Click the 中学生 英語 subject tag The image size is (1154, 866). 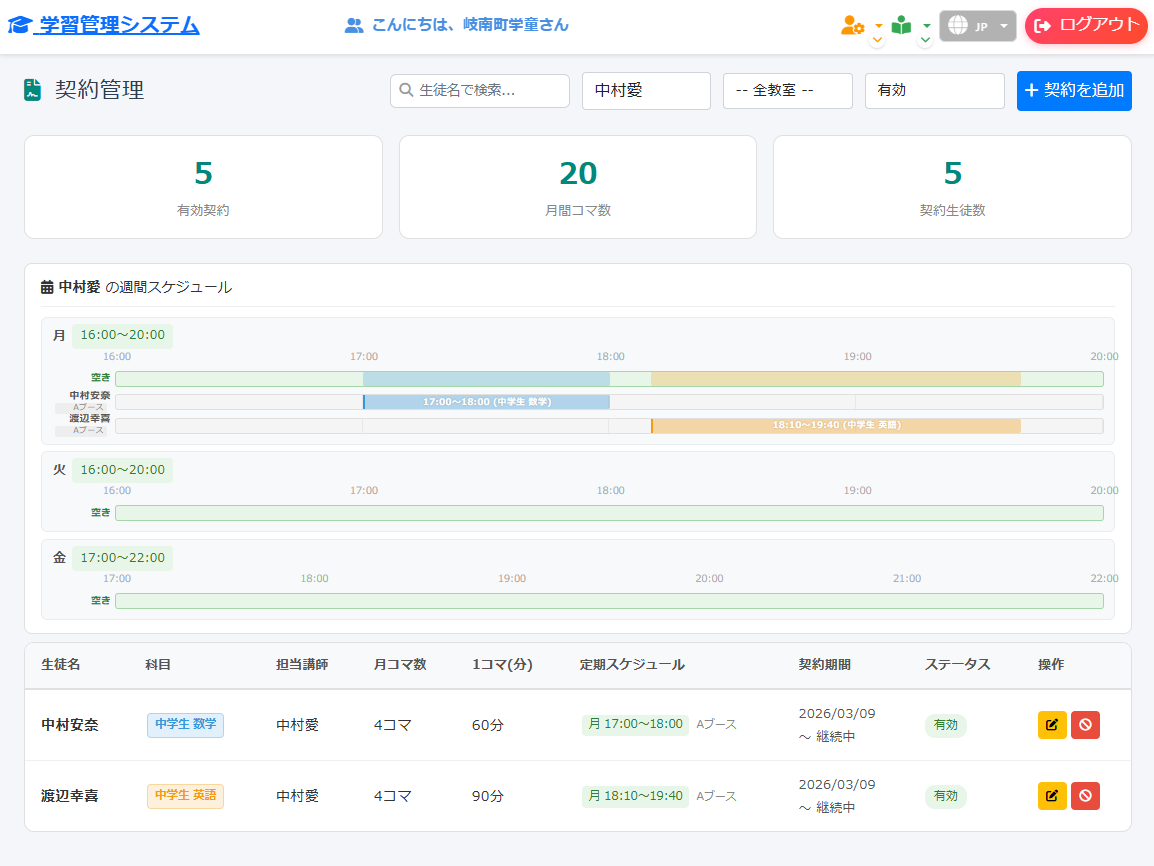tap(185, 796)
